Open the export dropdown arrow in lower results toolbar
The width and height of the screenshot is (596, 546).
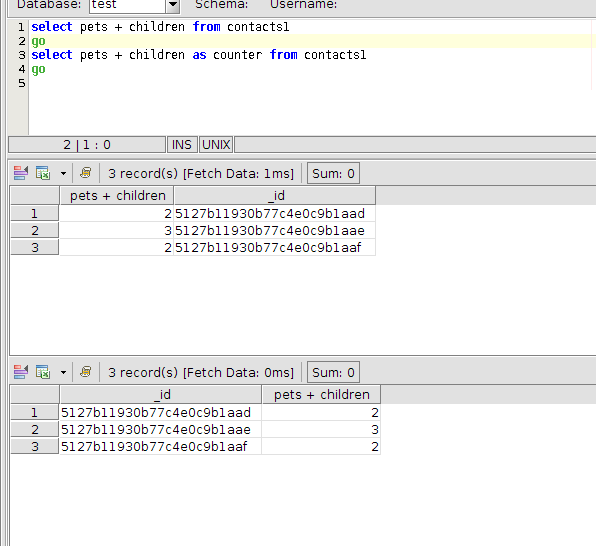63,372
